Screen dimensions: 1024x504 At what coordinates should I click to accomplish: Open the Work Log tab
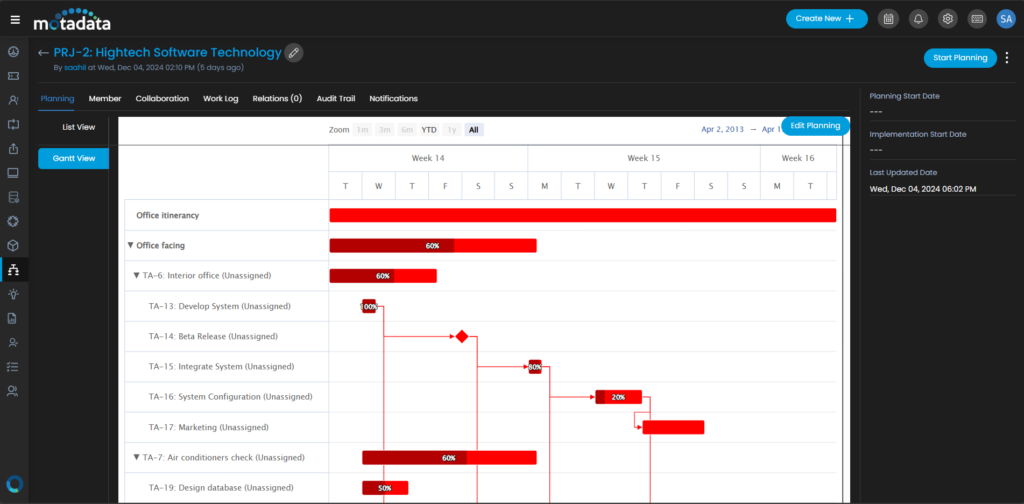point(221,99)
